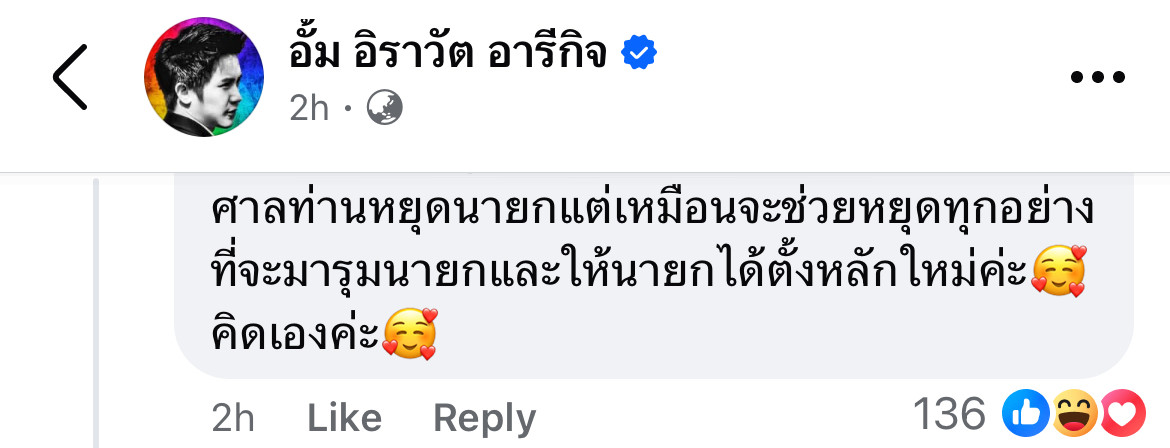This screenshot has height=448, width=1170.
Task: Click the globe public-audience icon
Action: coord(385,109)
